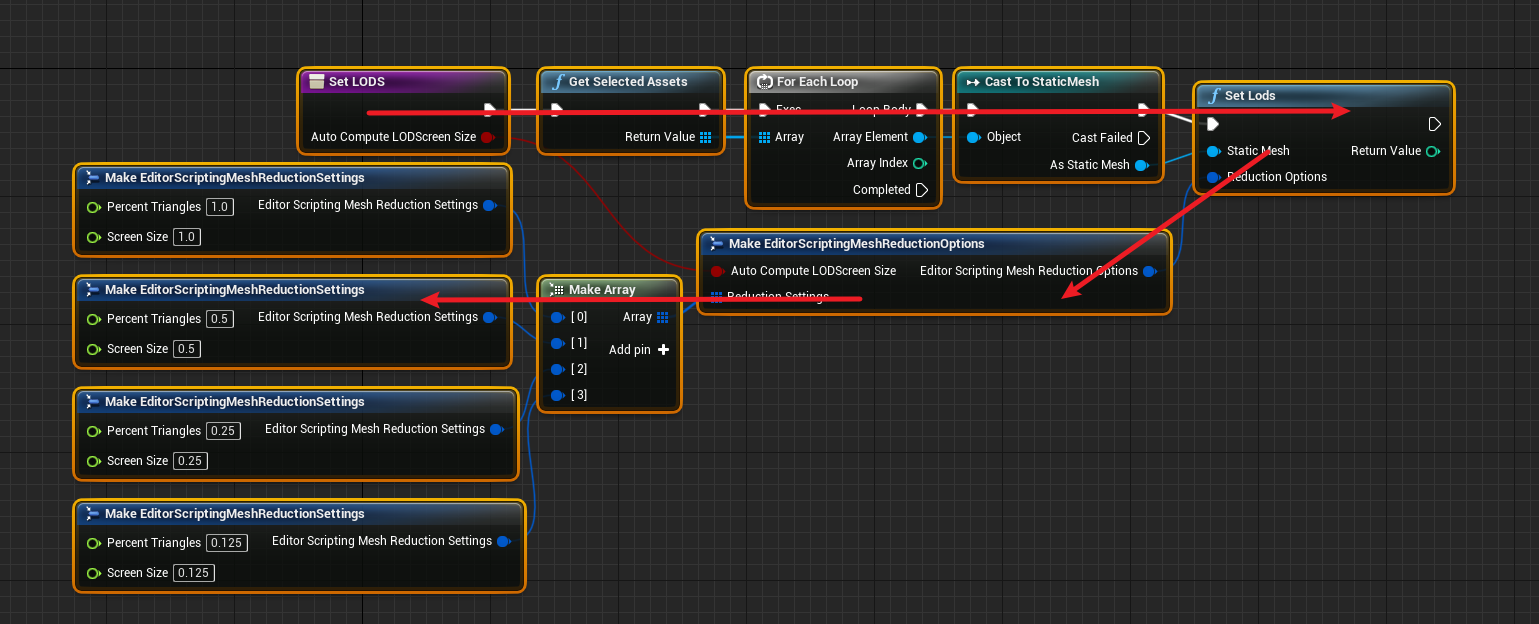
Task: Click the red input pin on Make EditorScriptingMeshReductionOptions
Action: tap(717, 271)
